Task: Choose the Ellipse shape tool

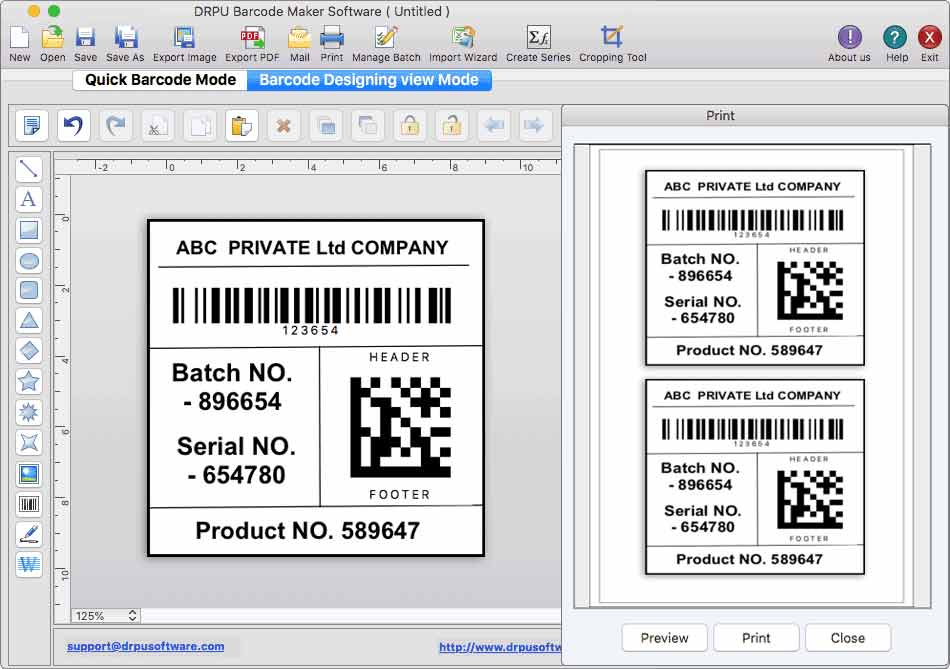Action: pos(29,261)
